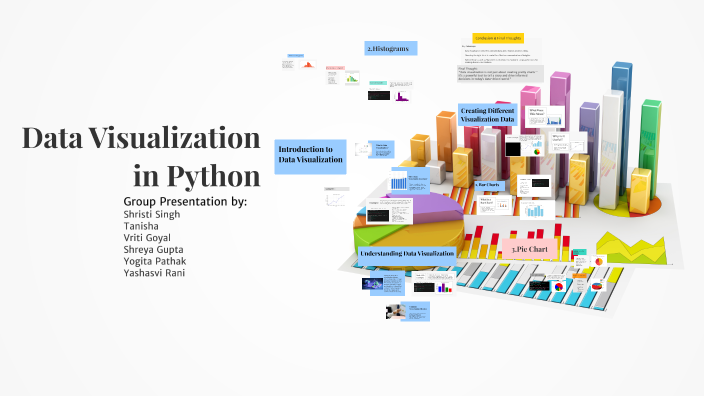Select the name Yashasvi Rani
This screenshot has height=396, width=704.
point(154,273)
